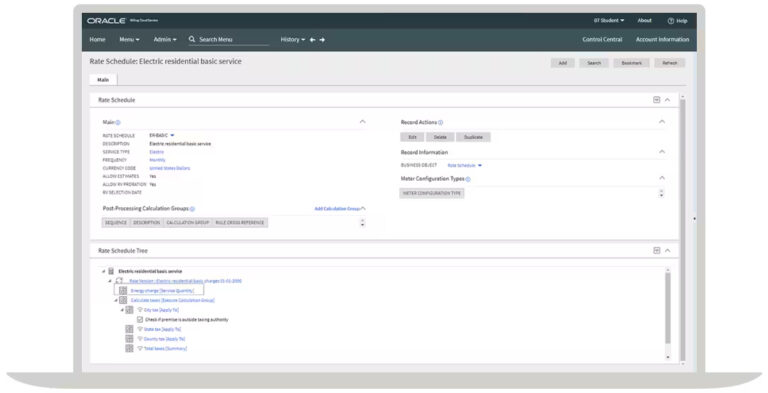Click the Add Calculation Group link
Viewport: 768px width, 393px height.
[337, 209]
